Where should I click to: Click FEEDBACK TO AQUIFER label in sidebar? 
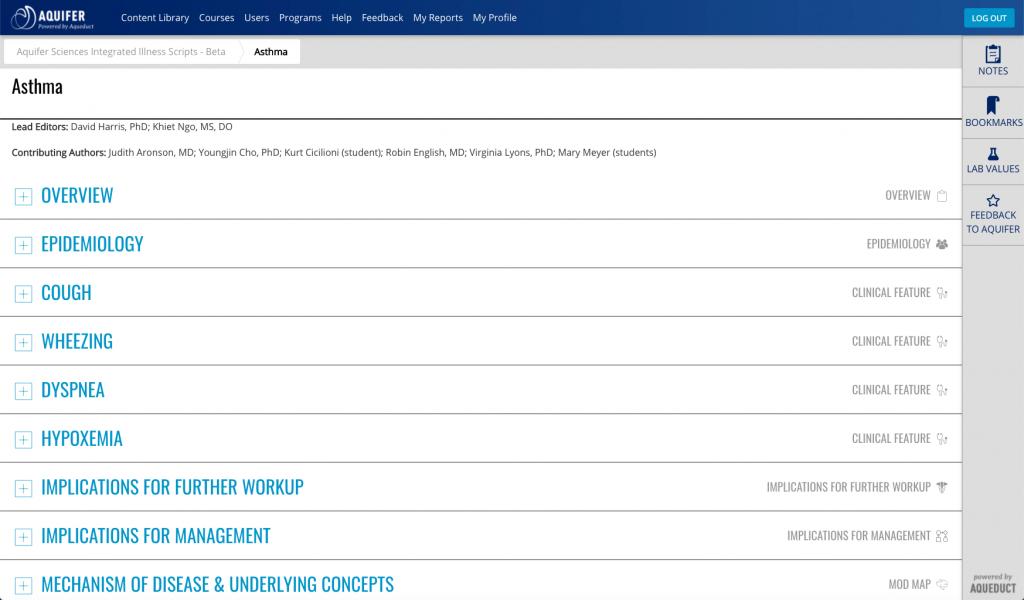pyautogui.click(x=993, y=222)
